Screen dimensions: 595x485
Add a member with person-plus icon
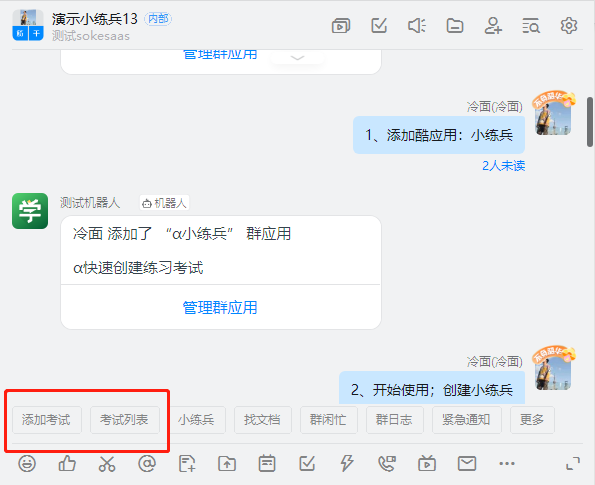pyautogui.click(x=493, y=26)
